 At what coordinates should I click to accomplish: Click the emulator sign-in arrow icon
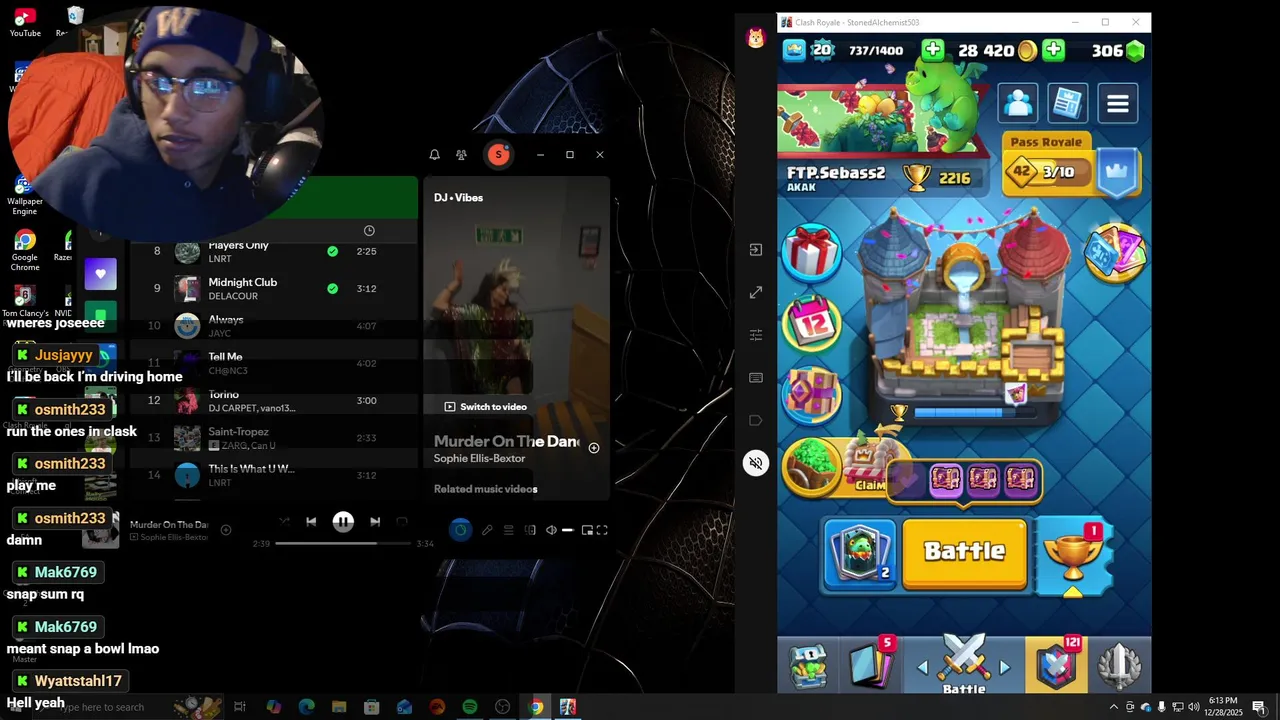point(756,249)
